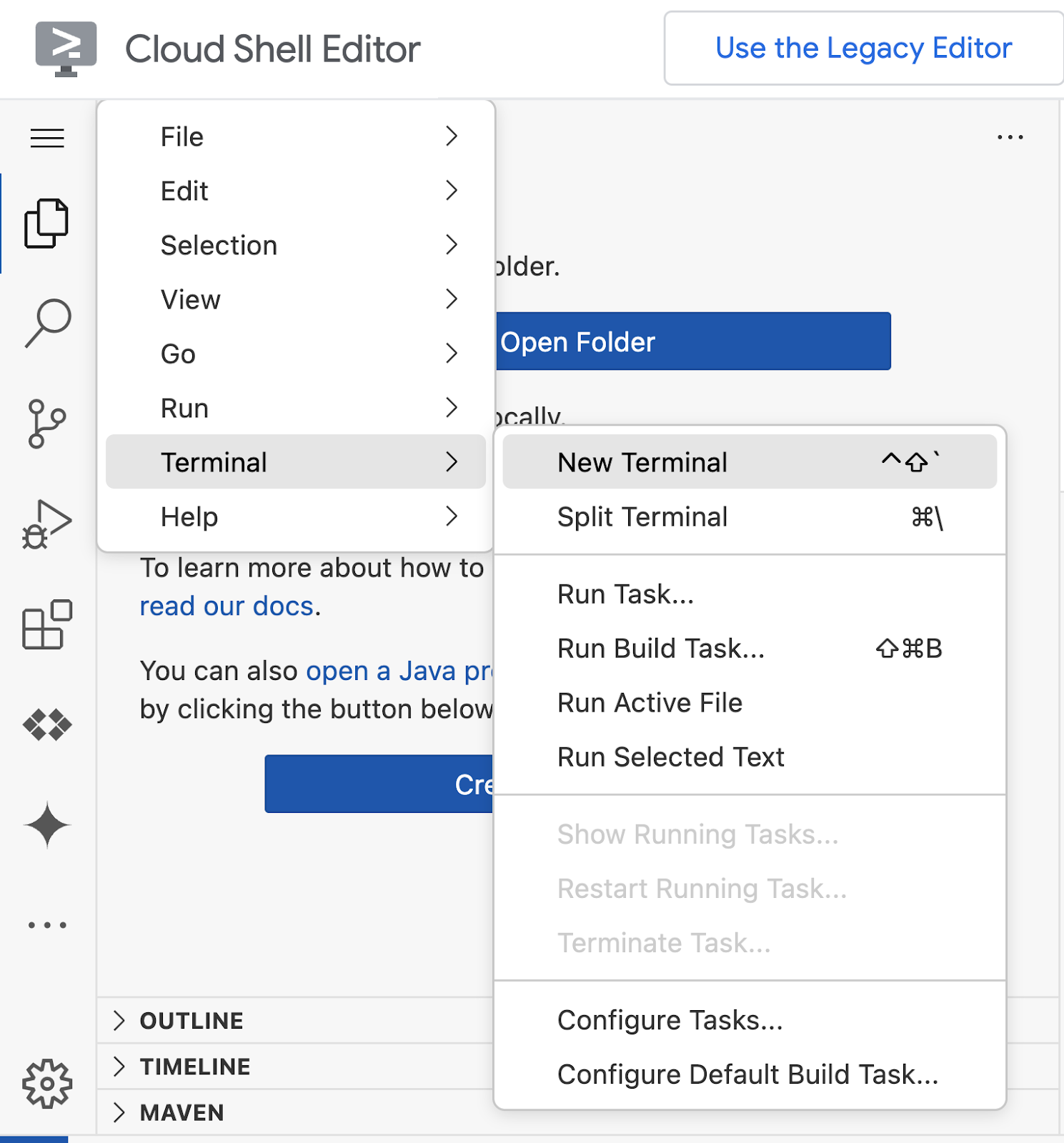Viewport: 1064px width, 1143px height.
Task: Expand the TIMELINE section
Action: tap(194, 1067)
